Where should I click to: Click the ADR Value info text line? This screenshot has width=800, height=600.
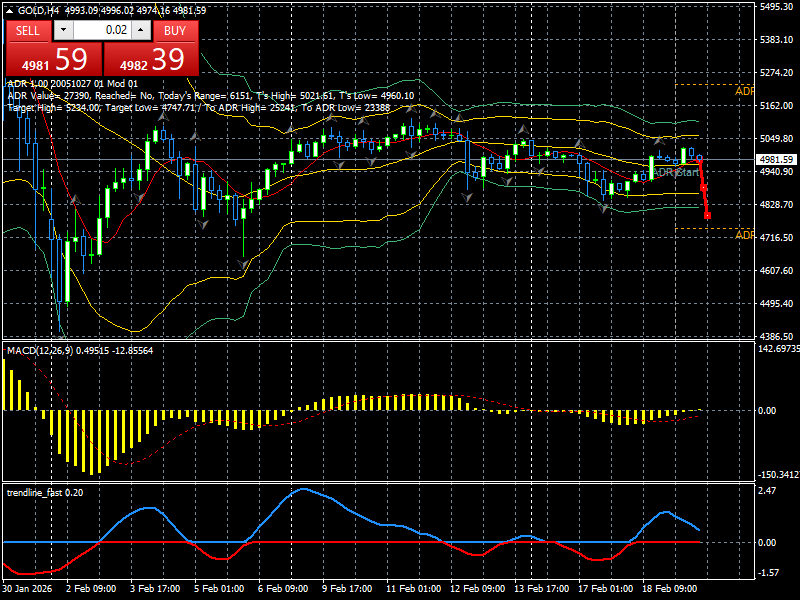pos(211,96)
